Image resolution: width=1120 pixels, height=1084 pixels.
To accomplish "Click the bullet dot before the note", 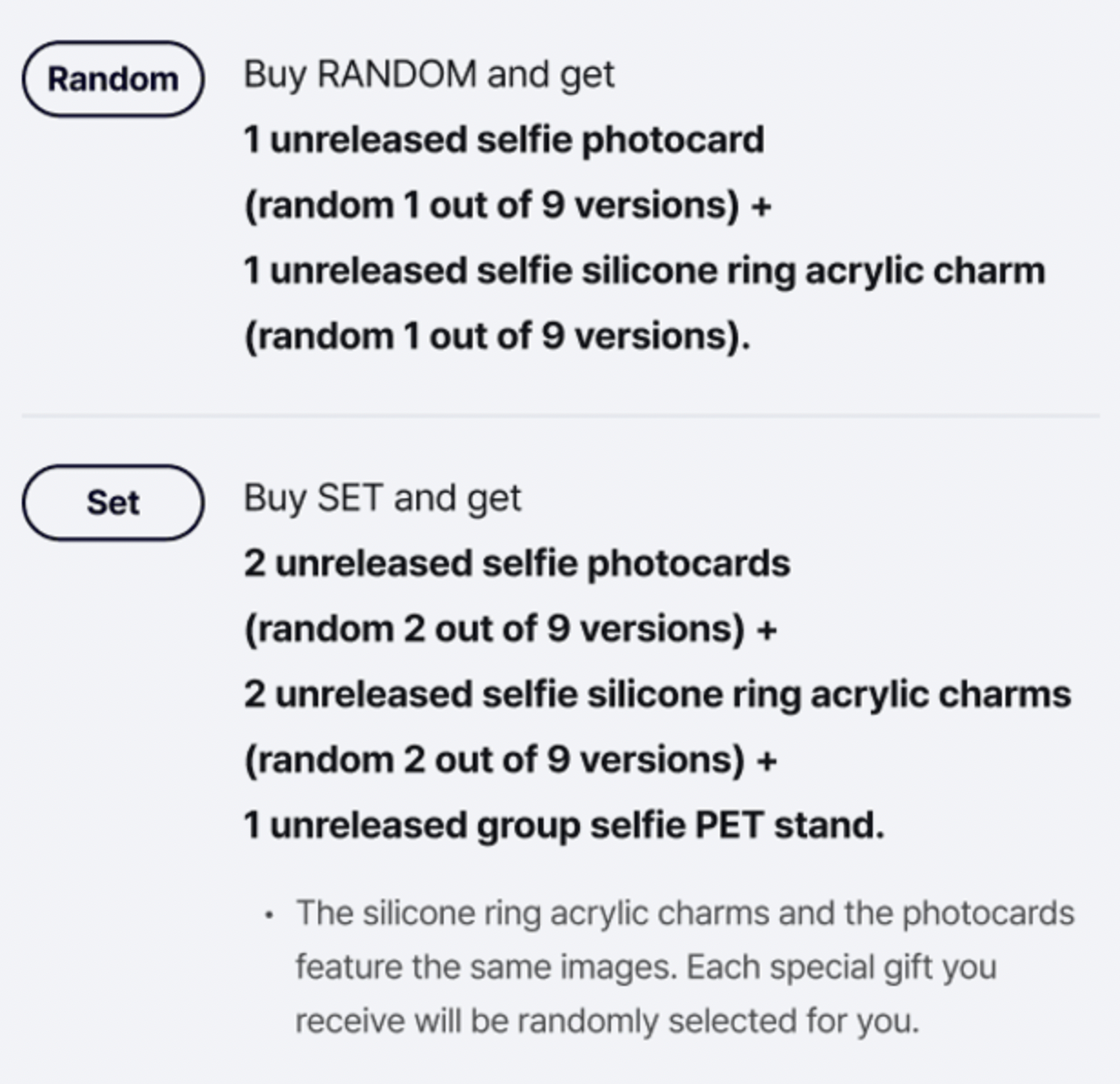I will coord(268,915).
